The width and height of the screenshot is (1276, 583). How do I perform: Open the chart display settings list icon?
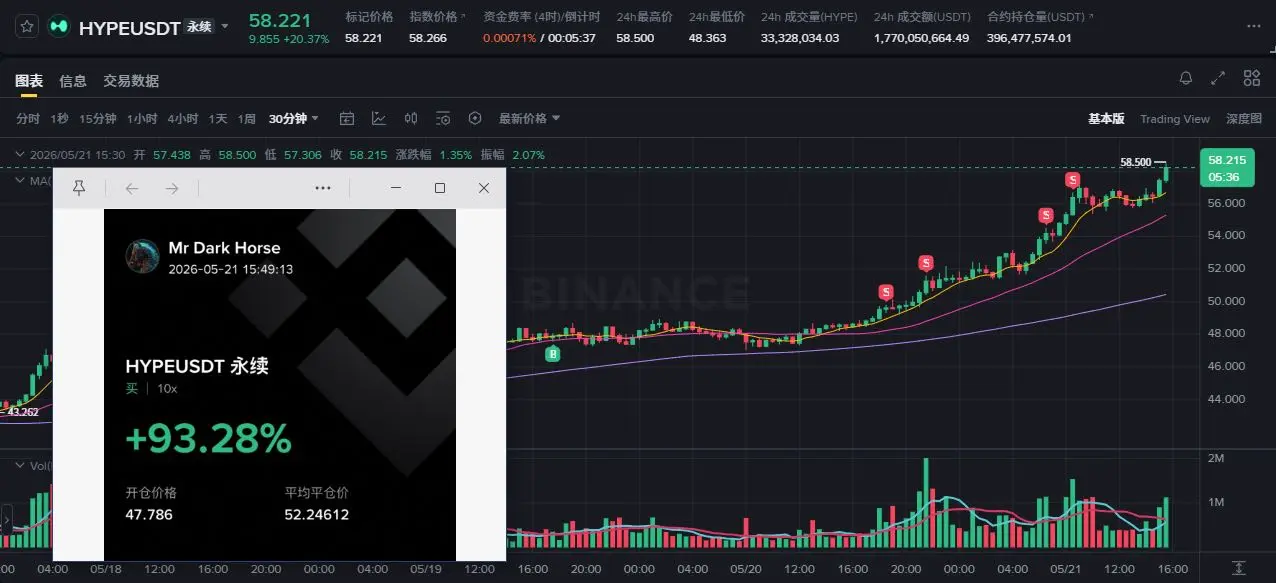click(443, 118)
